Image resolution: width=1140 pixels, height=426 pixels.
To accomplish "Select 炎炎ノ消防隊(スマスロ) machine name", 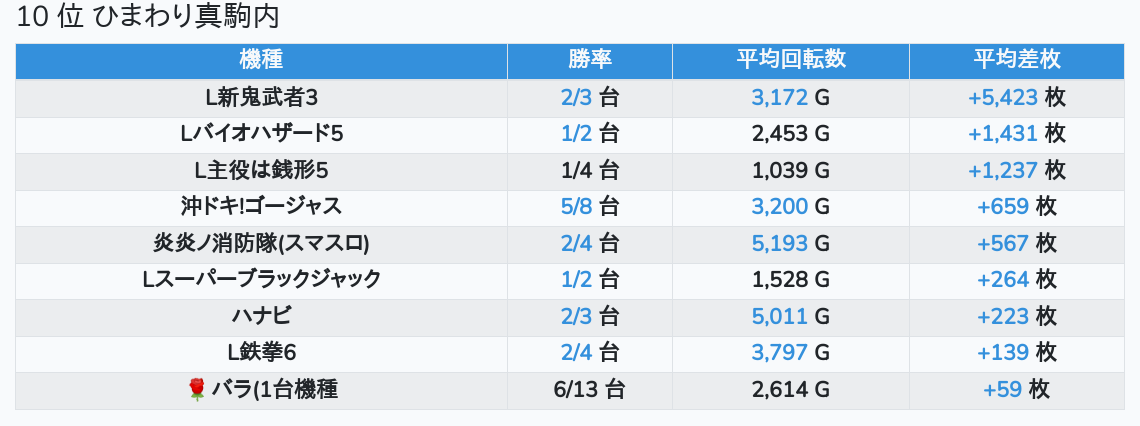I will pos(261,244).
